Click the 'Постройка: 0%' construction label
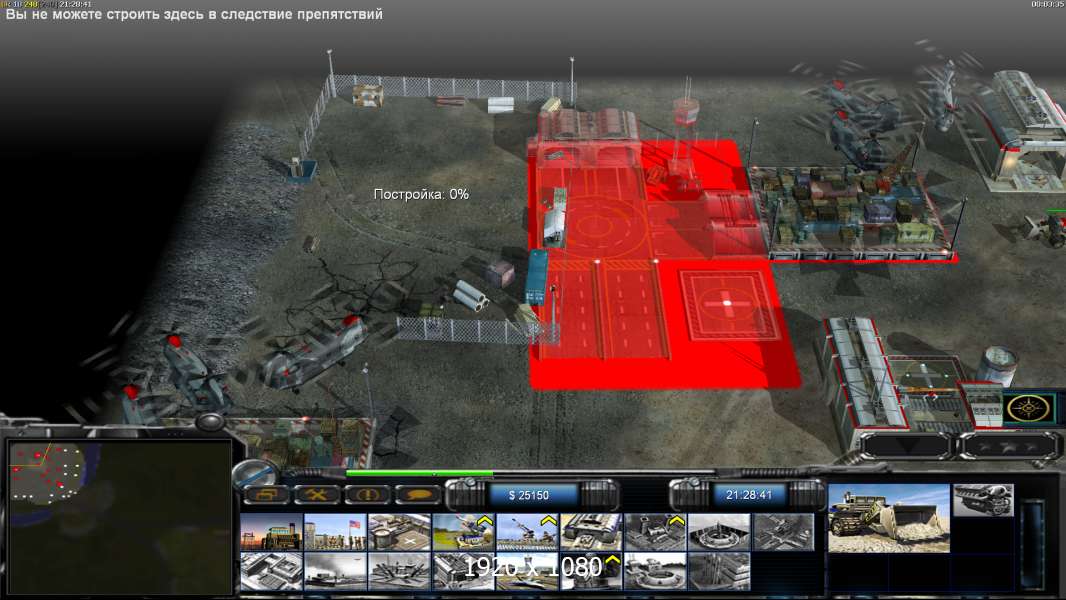Viewport: 1066px width, 600px height. click(x=421, y=194)
